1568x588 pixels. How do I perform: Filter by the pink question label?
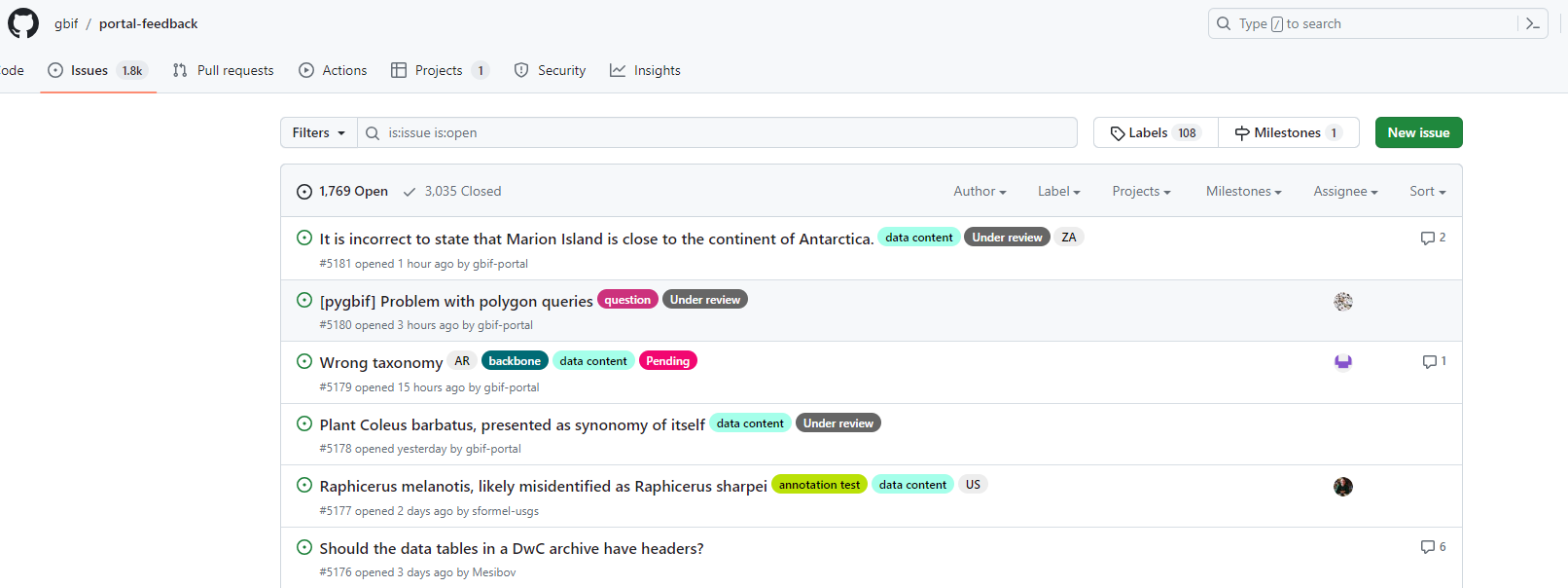point(627,300)
